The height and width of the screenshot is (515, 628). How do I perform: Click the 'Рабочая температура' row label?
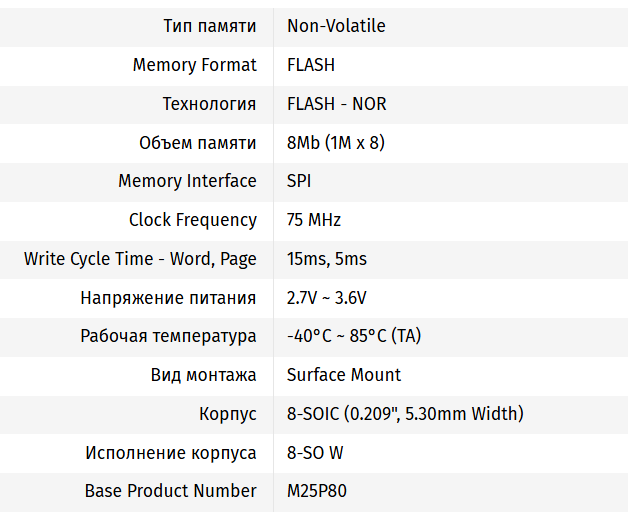click(x=168, y=336)
